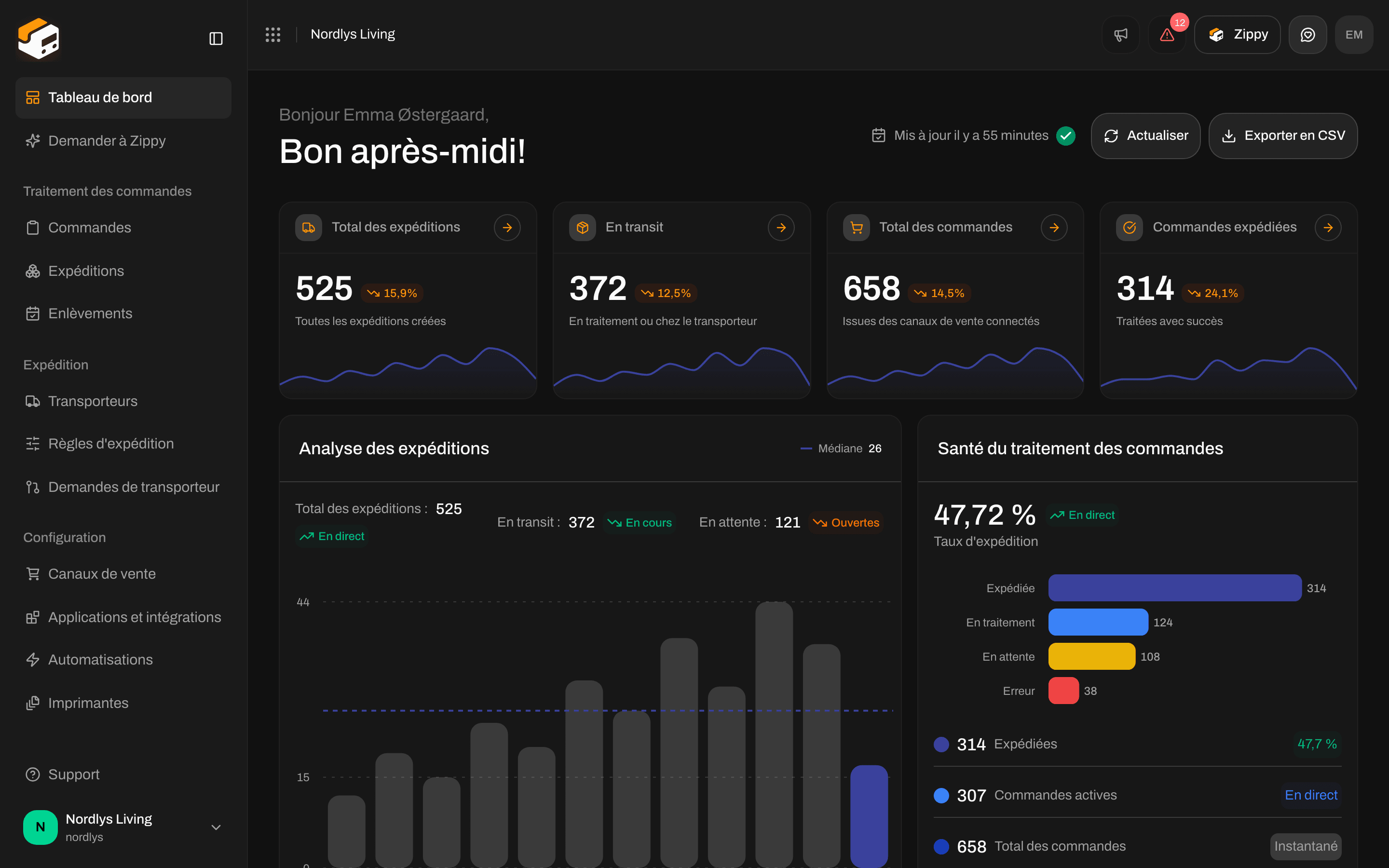Open Demander à Zippy
The width and height of the screenshot is (1389, 868).
[x=123, y=141]
